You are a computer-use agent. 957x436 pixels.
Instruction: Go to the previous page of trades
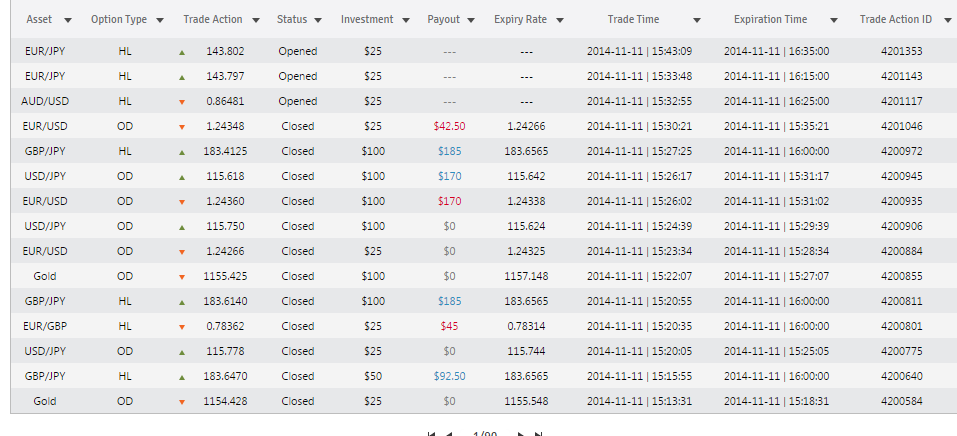point(448,434)
